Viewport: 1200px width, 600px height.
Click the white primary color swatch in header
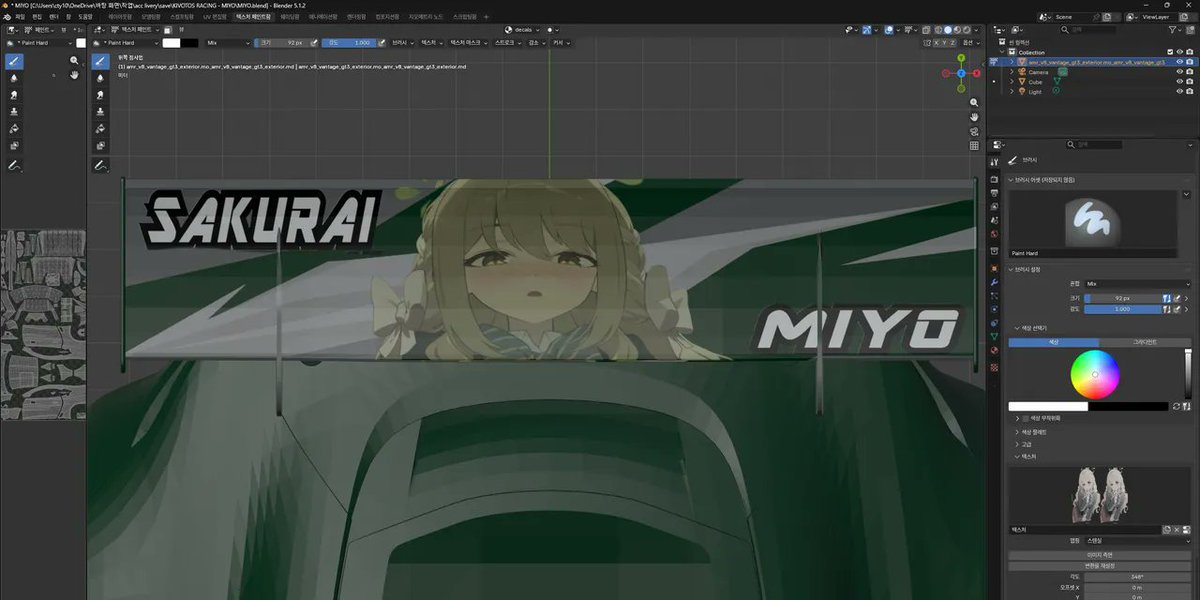click(x=172, y=43)
